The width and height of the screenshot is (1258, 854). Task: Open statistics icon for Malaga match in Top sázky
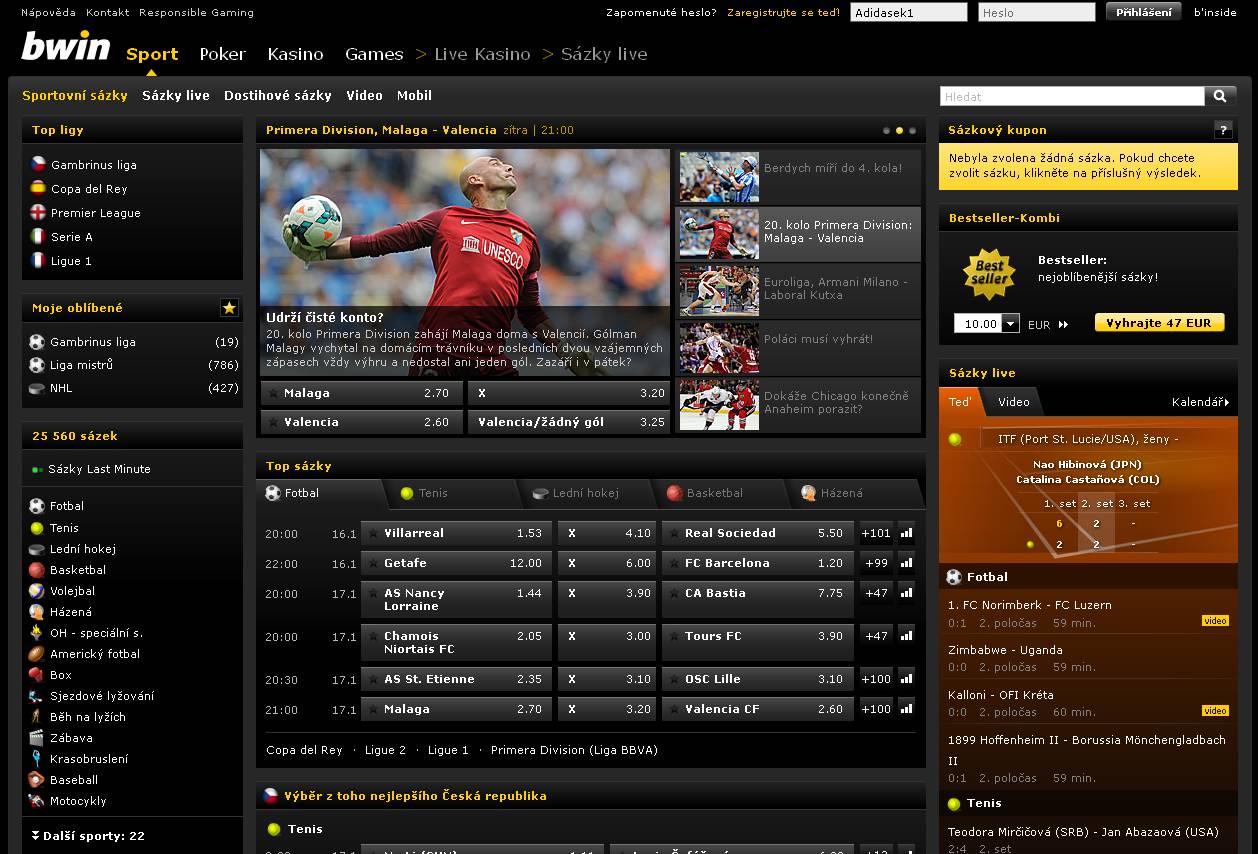coord(907,709)
